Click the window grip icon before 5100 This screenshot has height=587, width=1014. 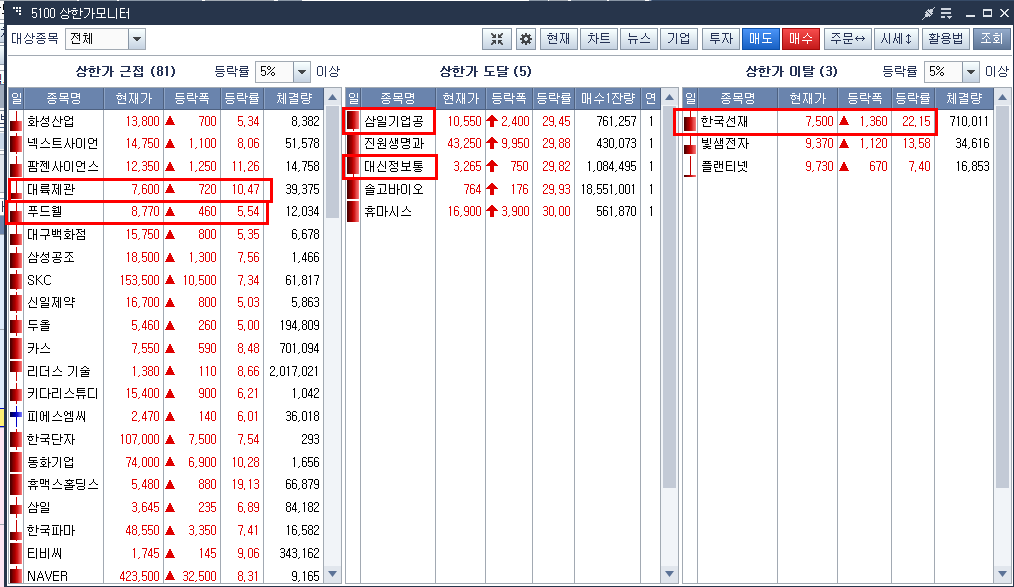click(x=17, y=11)
